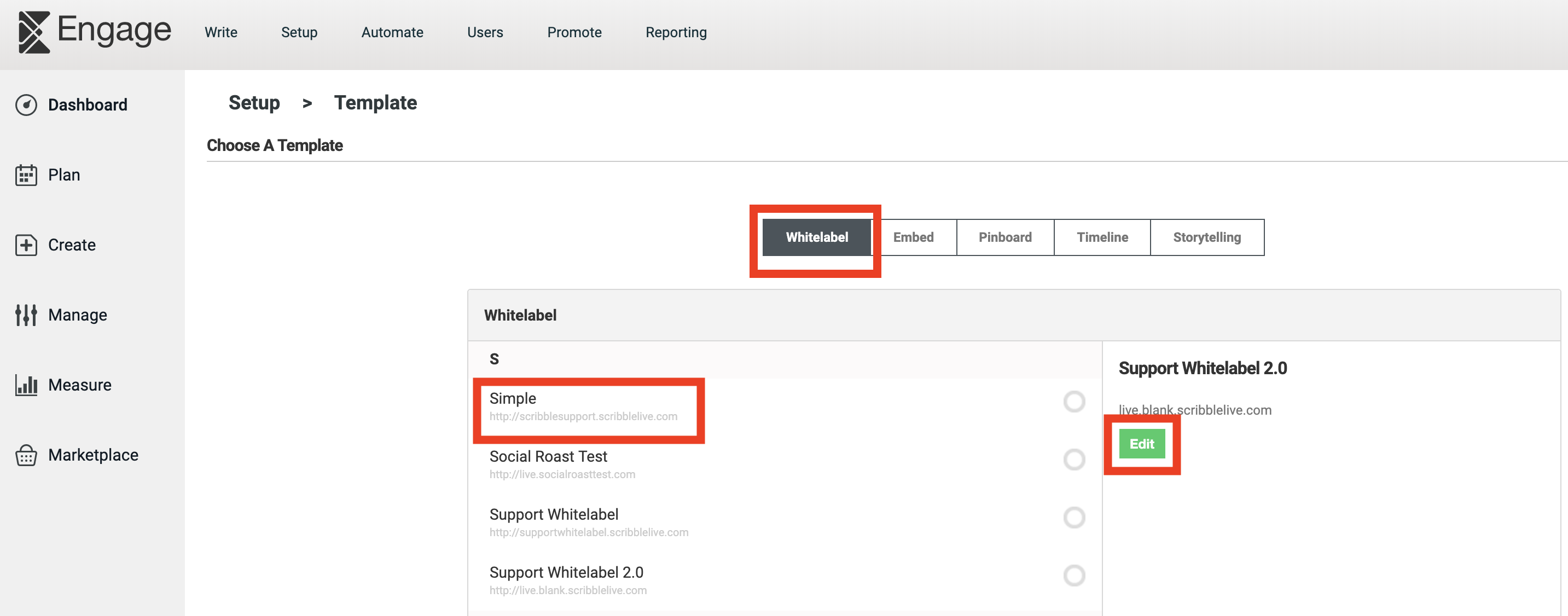Click the Marketplace basket icon
Image resolution: width=1568 pixels, height=616 pixels.
[x=26, y=455]
